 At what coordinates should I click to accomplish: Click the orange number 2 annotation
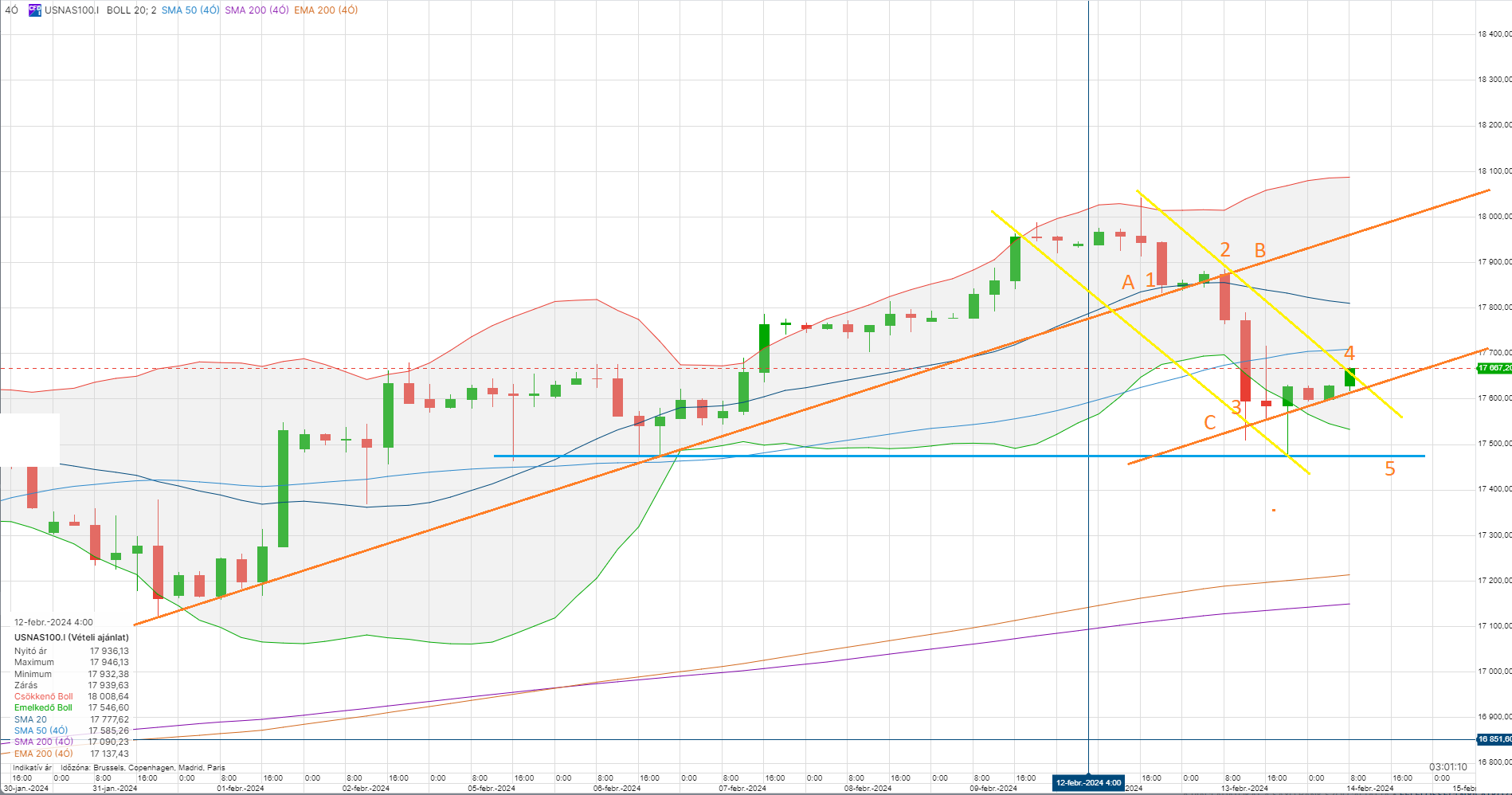1225,250
